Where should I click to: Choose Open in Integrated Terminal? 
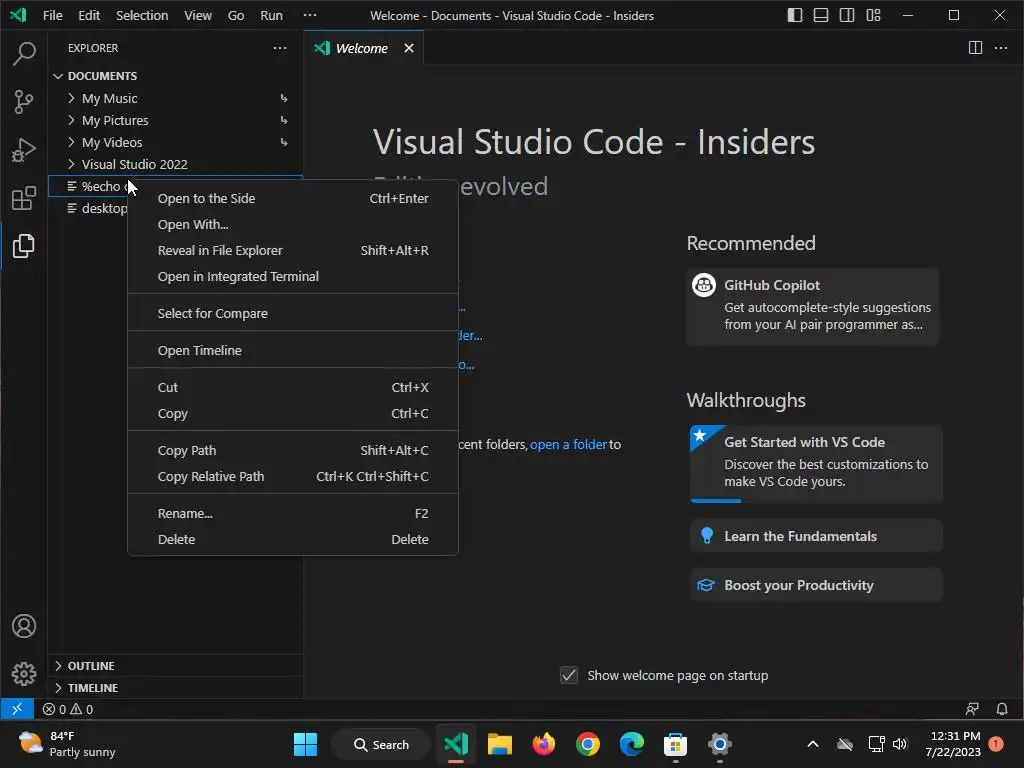tap(293, 276)
